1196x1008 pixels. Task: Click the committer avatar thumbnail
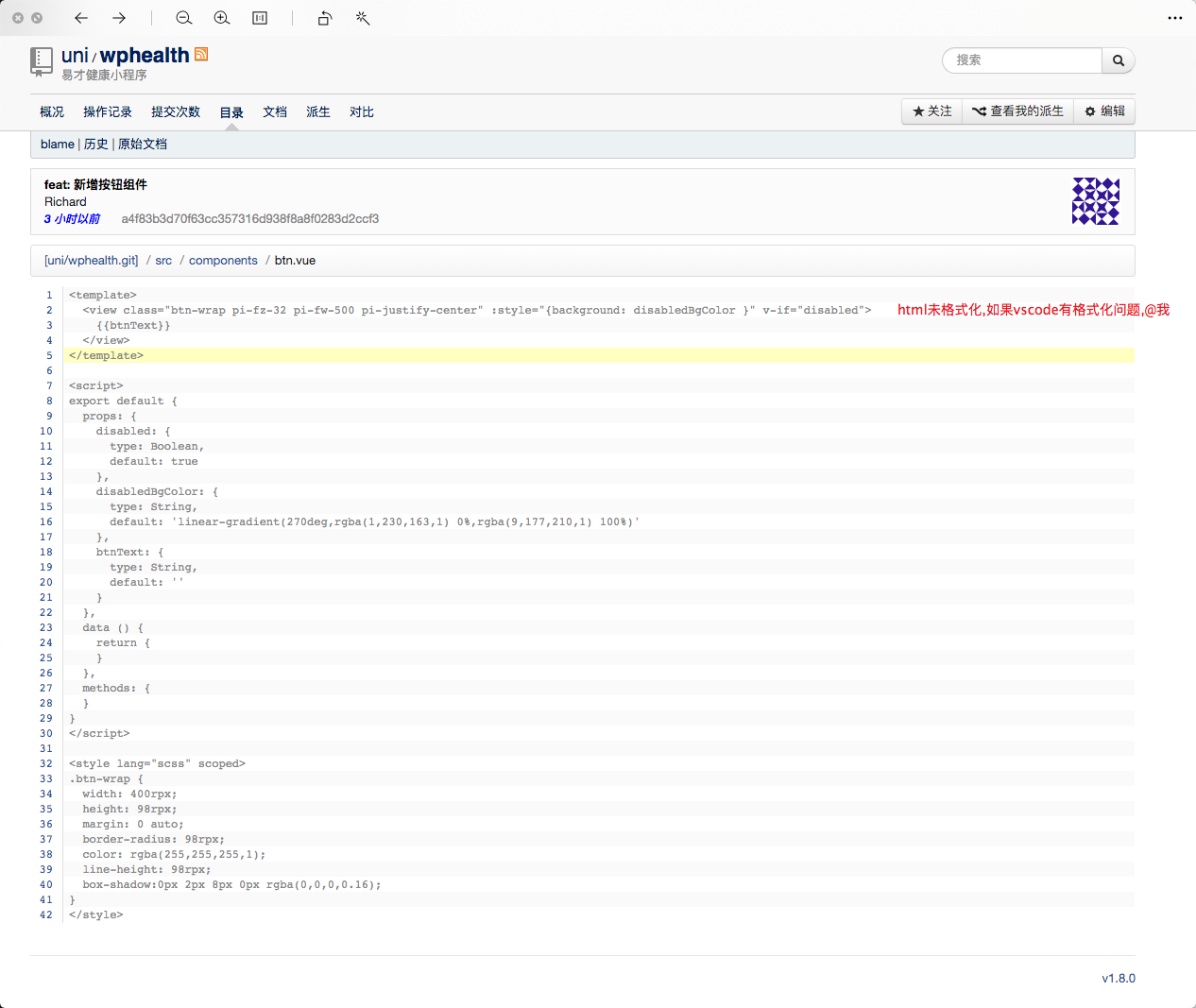click(1096, 201)
